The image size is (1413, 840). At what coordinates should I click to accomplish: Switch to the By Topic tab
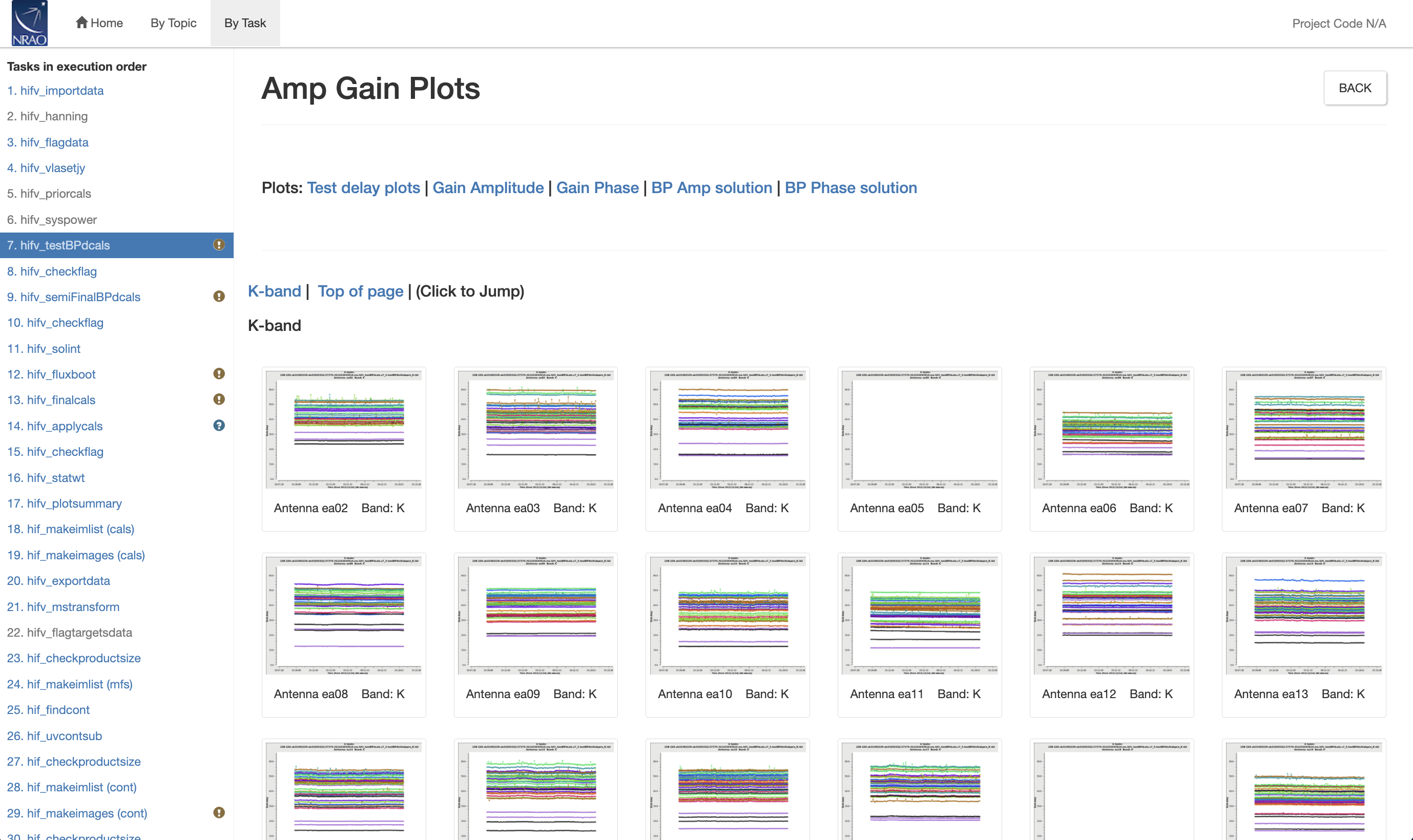(173, 23)
